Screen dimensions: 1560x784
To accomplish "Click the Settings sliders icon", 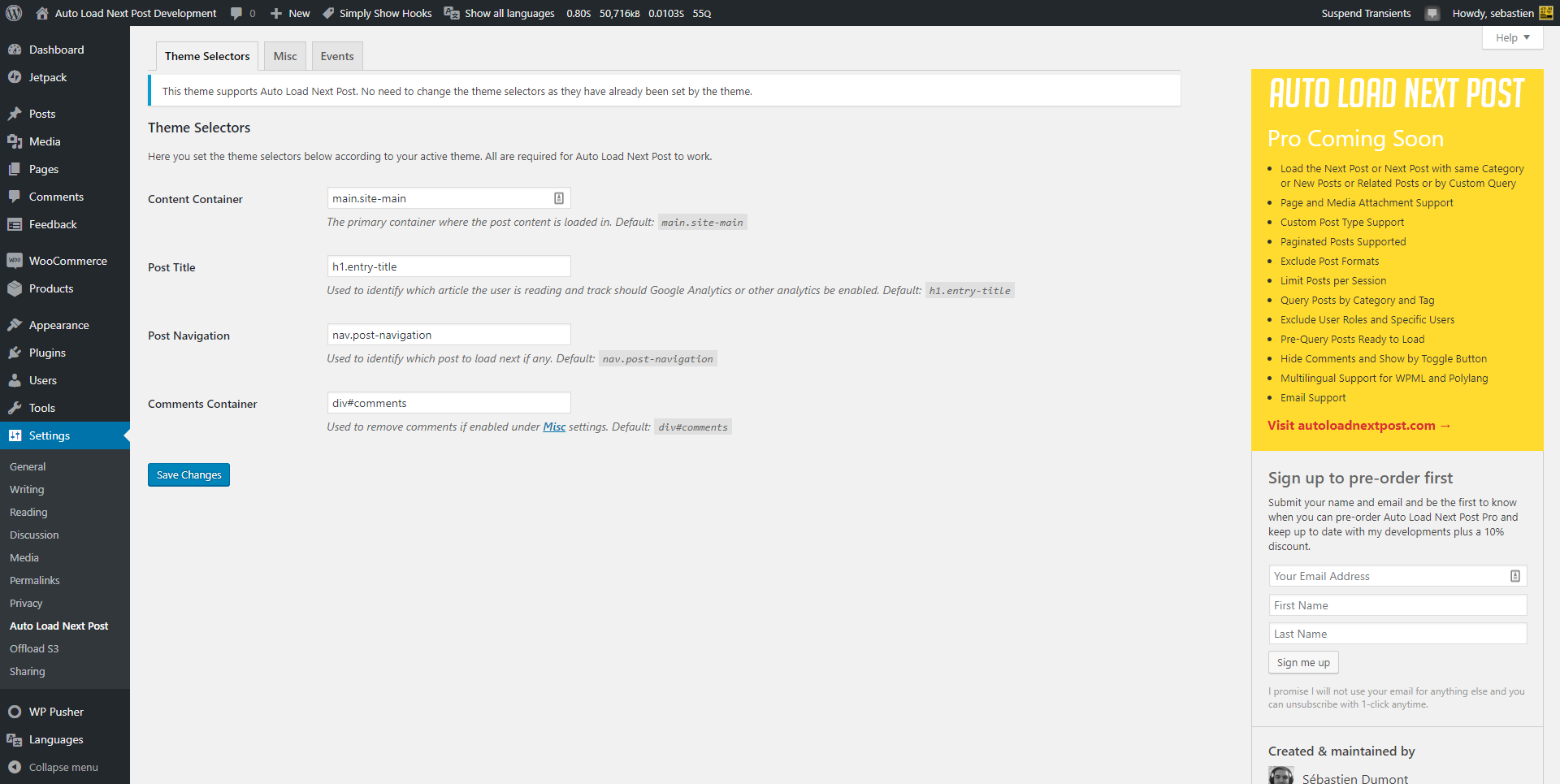I will [15, 435].
